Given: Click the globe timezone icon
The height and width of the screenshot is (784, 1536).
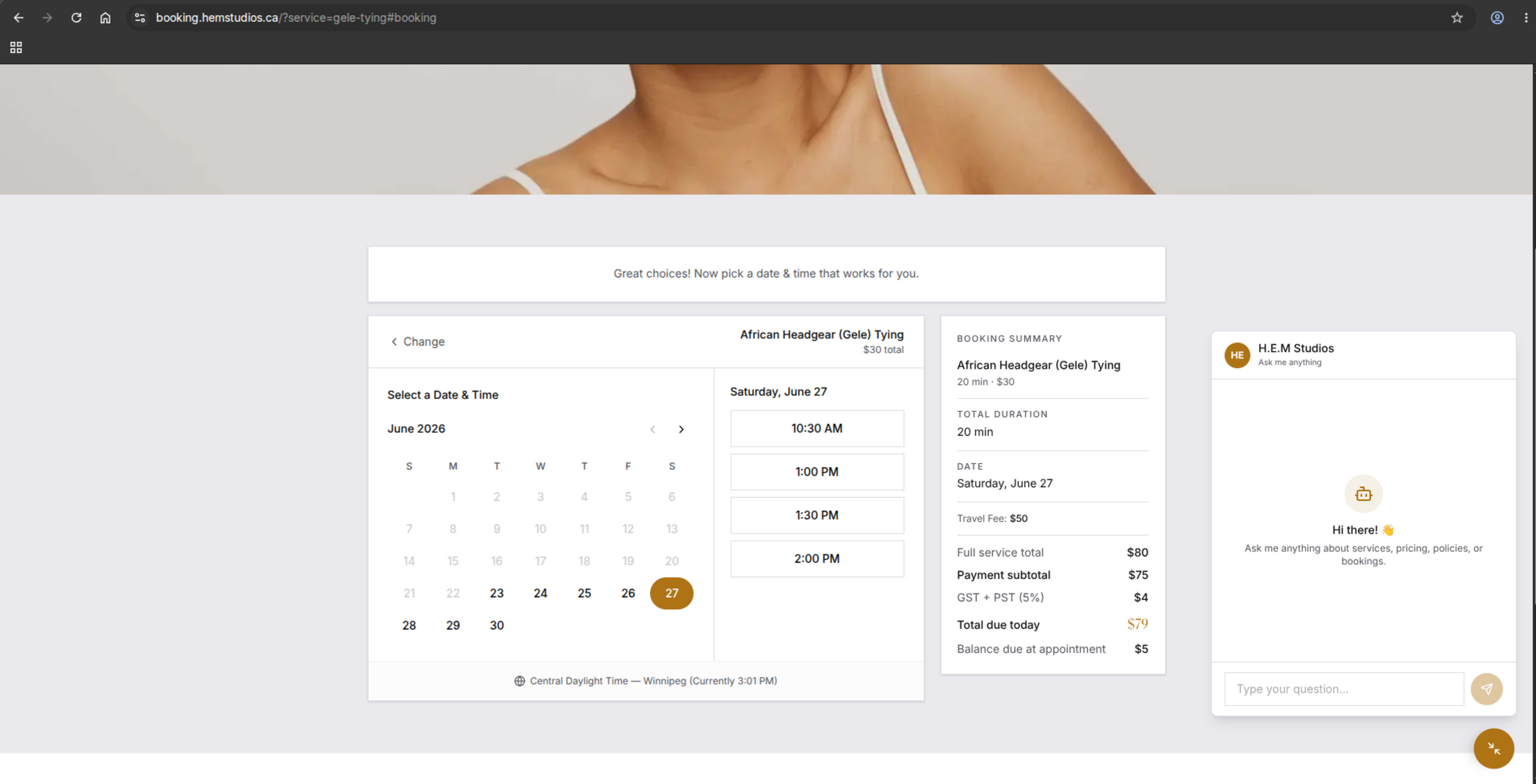Looking at the screenshot, I should pyautogui.click(x=519, y=681).
